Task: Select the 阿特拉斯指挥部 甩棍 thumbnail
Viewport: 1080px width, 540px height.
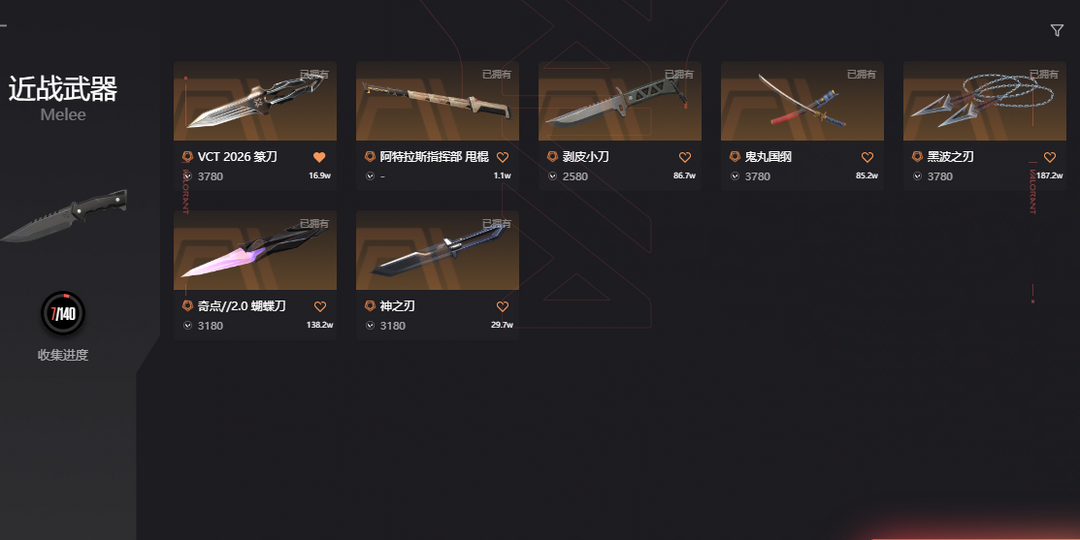Action: click(437, 101)
